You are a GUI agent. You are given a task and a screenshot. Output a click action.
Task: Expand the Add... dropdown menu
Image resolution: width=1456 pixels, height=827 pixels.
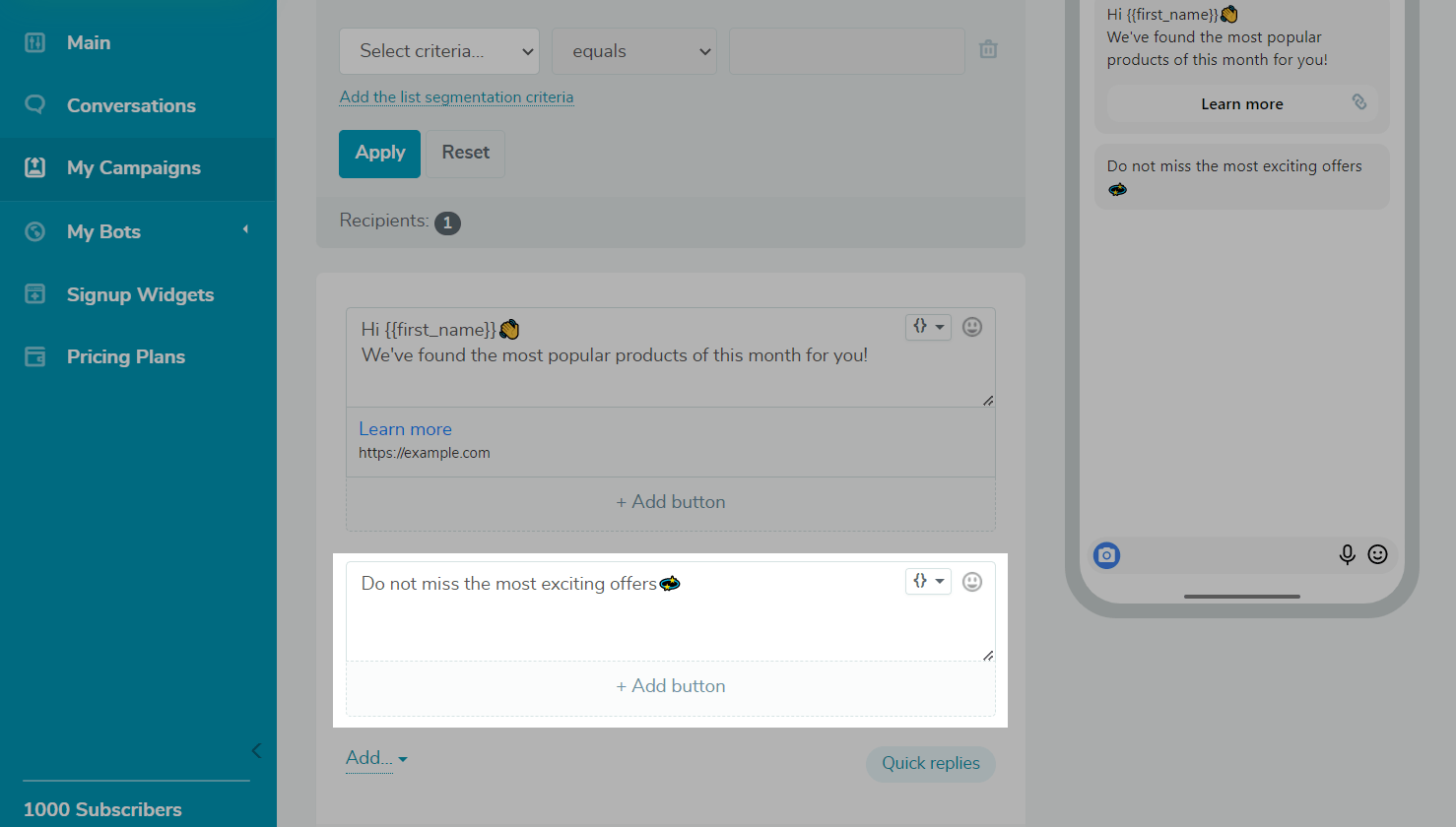(x=376, y=758)
